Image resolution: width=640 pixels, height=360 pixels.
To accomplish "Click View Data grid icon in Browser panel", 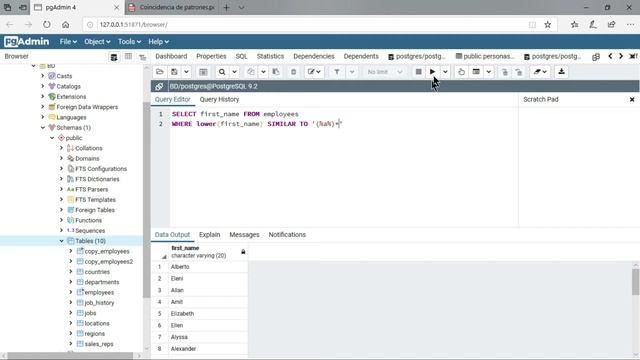I will [128, 57].
